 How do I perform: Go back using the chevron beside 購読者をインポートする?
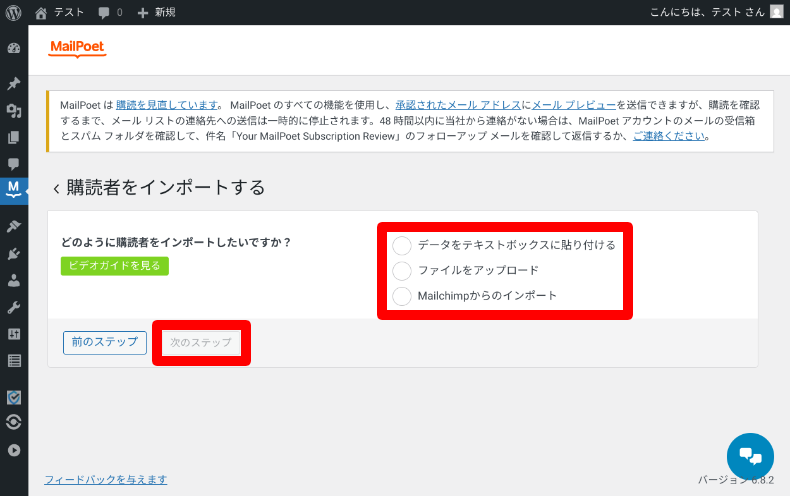[x=56, y=189]
